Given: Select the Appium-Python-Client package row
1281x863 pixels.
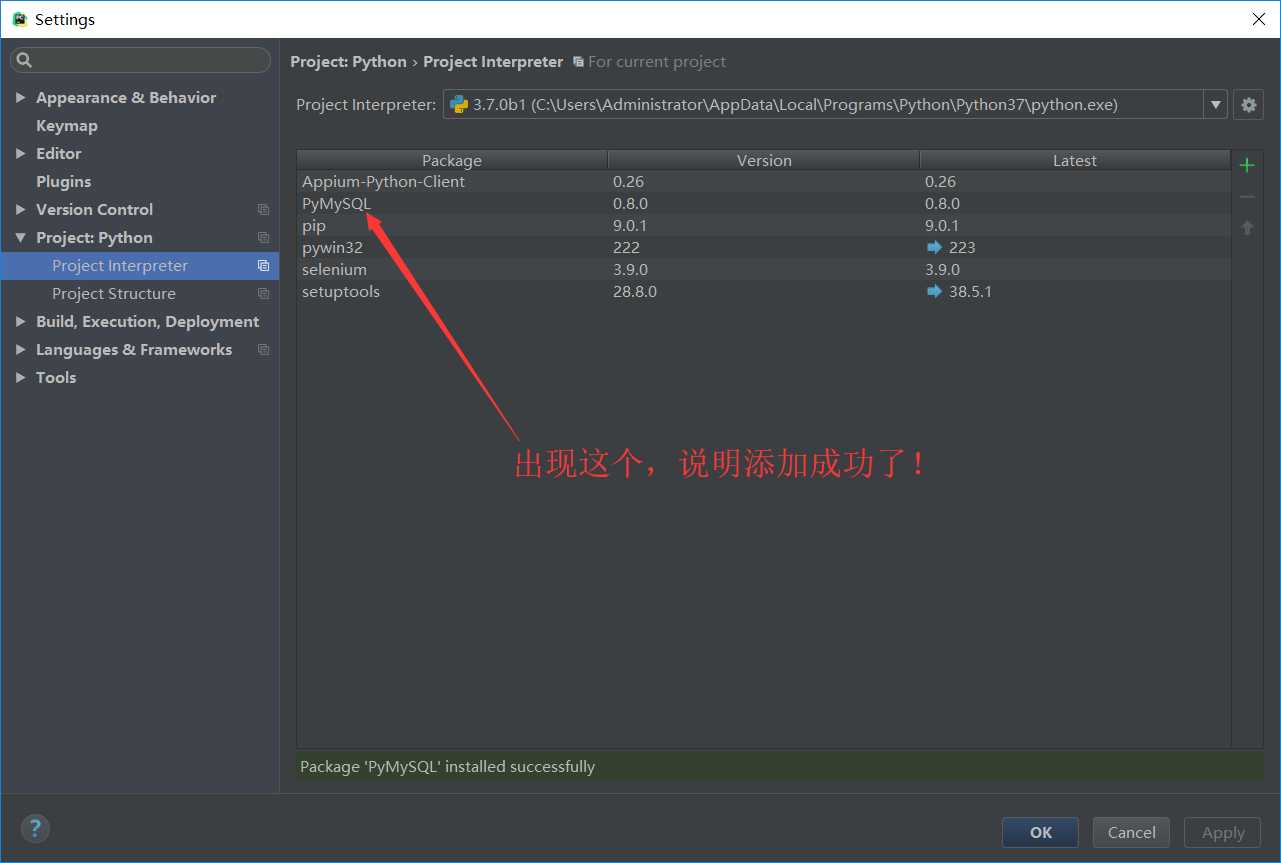Looking at the screenshot, I should pyautogui.click(x=764, y=181).
